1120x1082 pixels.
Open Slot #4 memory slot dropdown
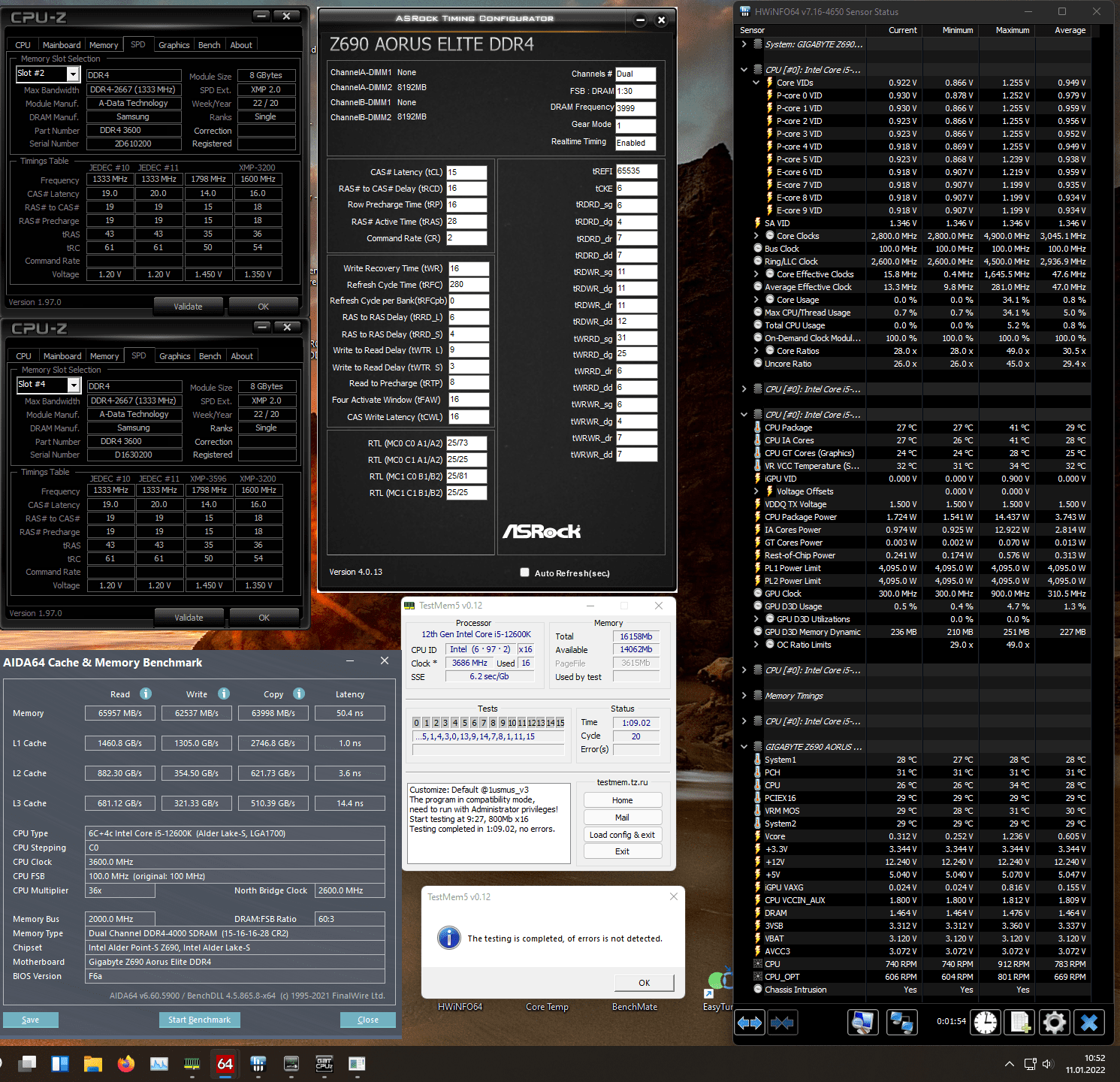[x=74, y=385]
